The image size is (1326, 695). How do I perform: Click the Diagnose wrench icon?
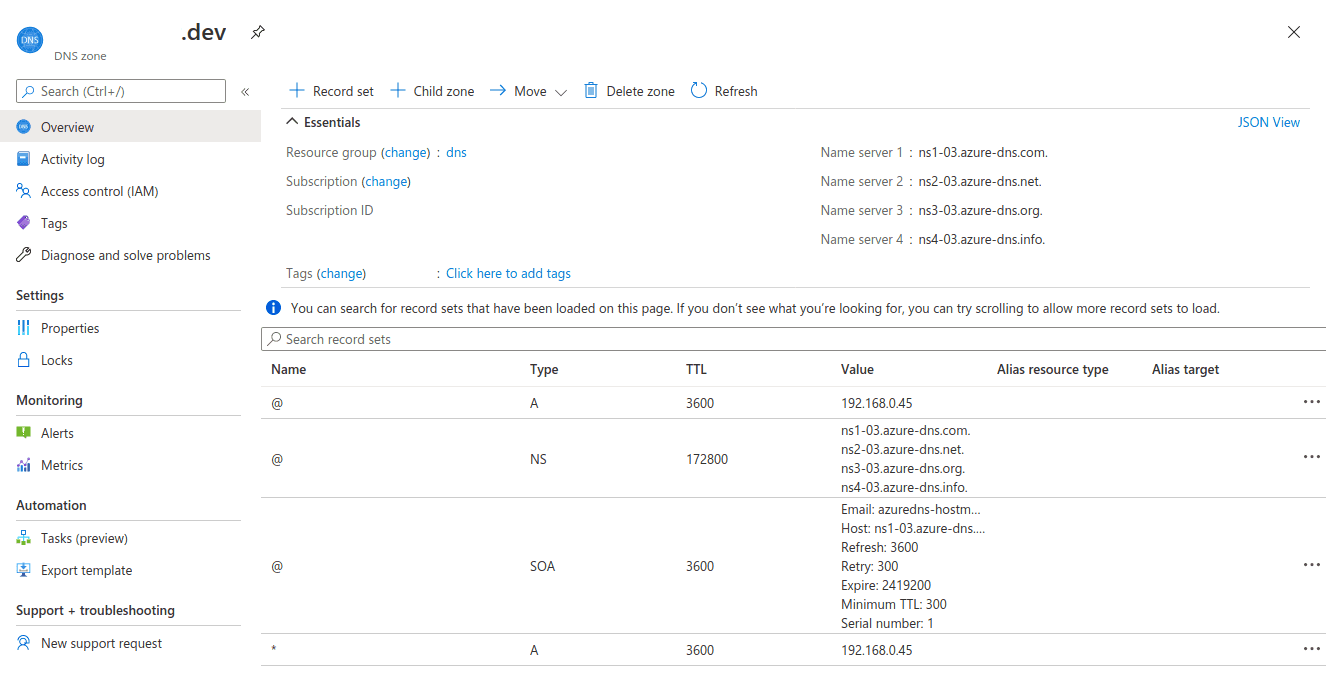tap(24, 255)
